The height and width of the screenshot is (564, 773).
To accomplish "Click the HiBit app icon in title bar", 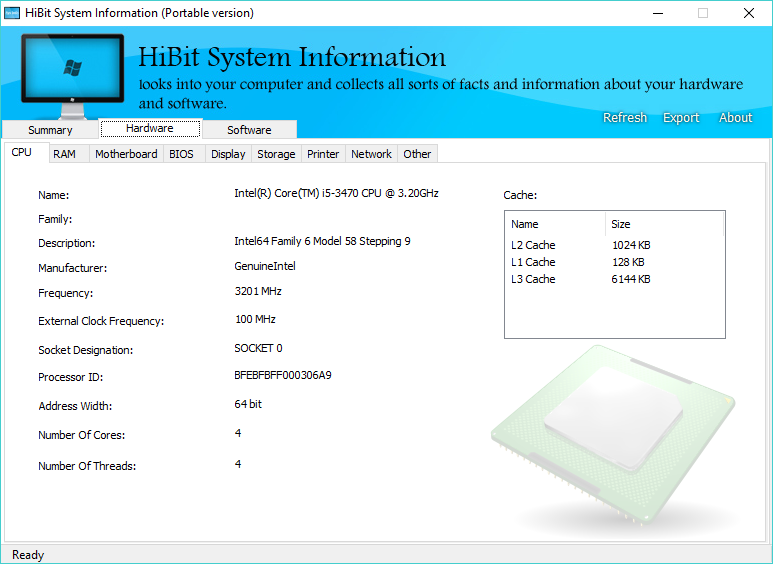I will [12, 13].
